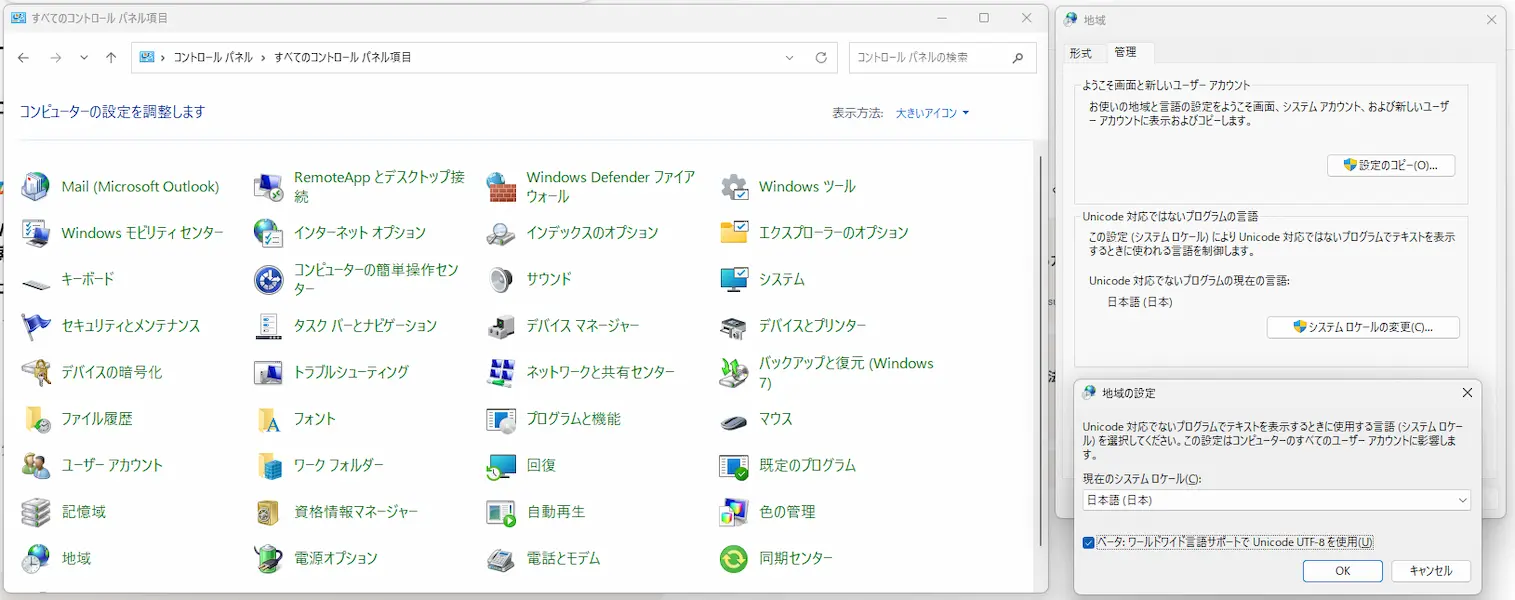Open インターネット オプション icon
The image size is (1515, 600).
[x=268, y=233]
